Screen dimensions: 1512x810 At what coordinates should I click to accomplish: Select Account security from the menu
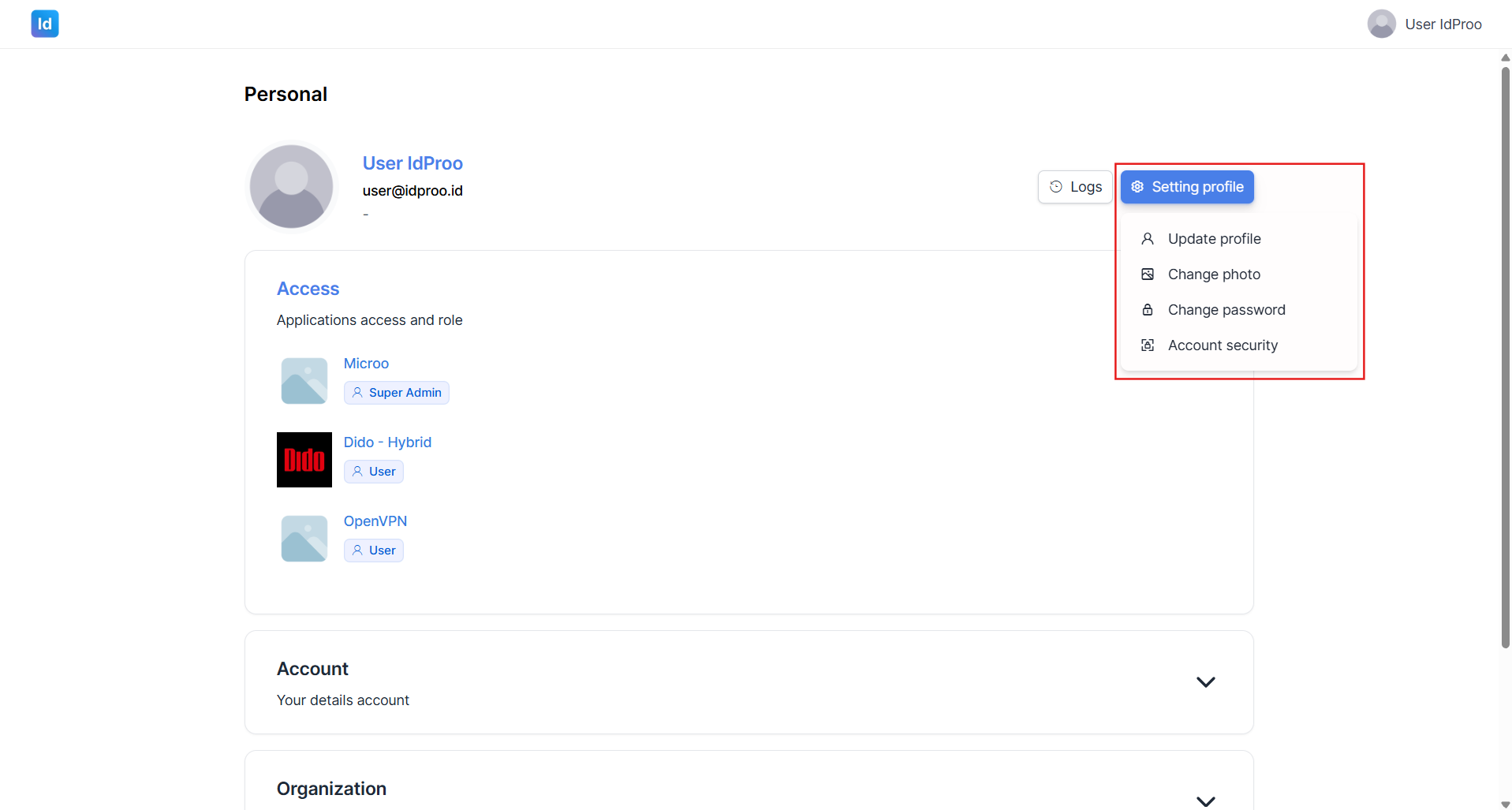coord(1238,345)
